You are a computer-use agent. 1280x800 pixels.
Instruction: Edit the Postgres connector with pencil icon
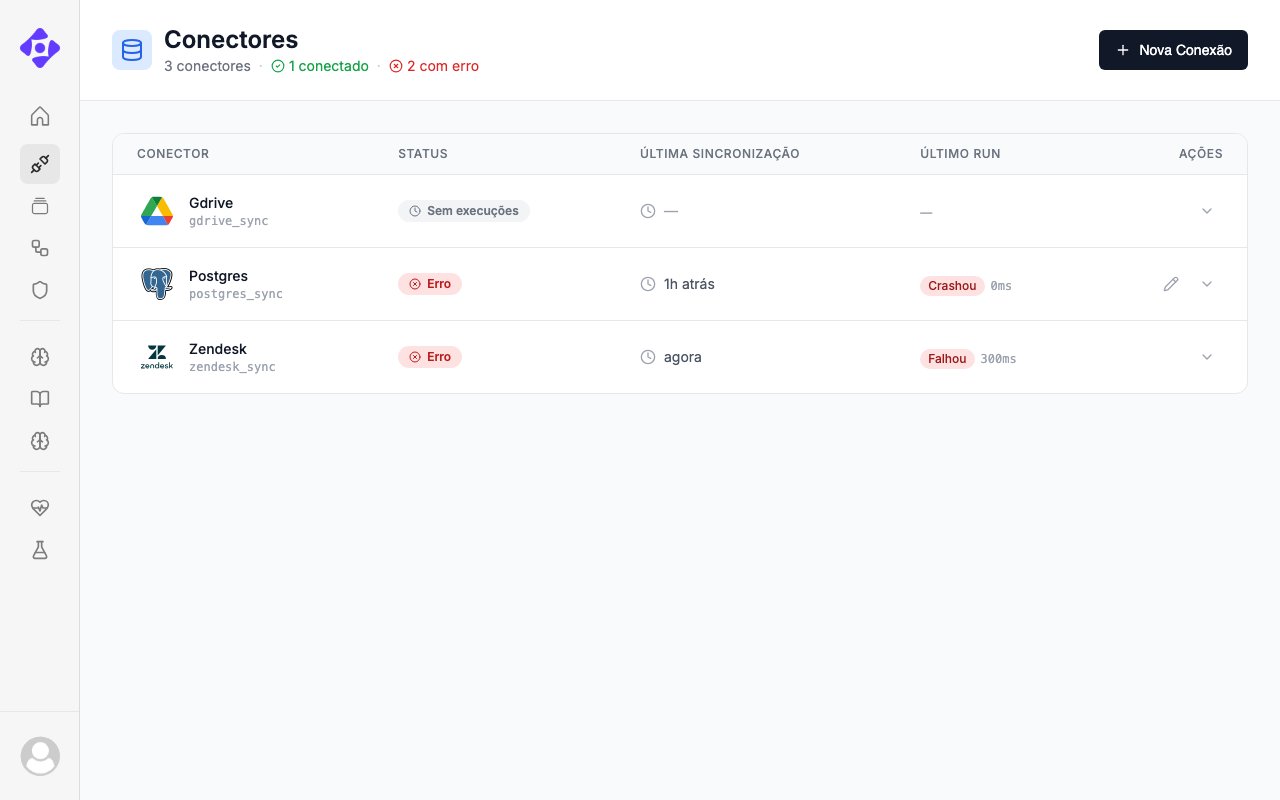pos(1171,284)
